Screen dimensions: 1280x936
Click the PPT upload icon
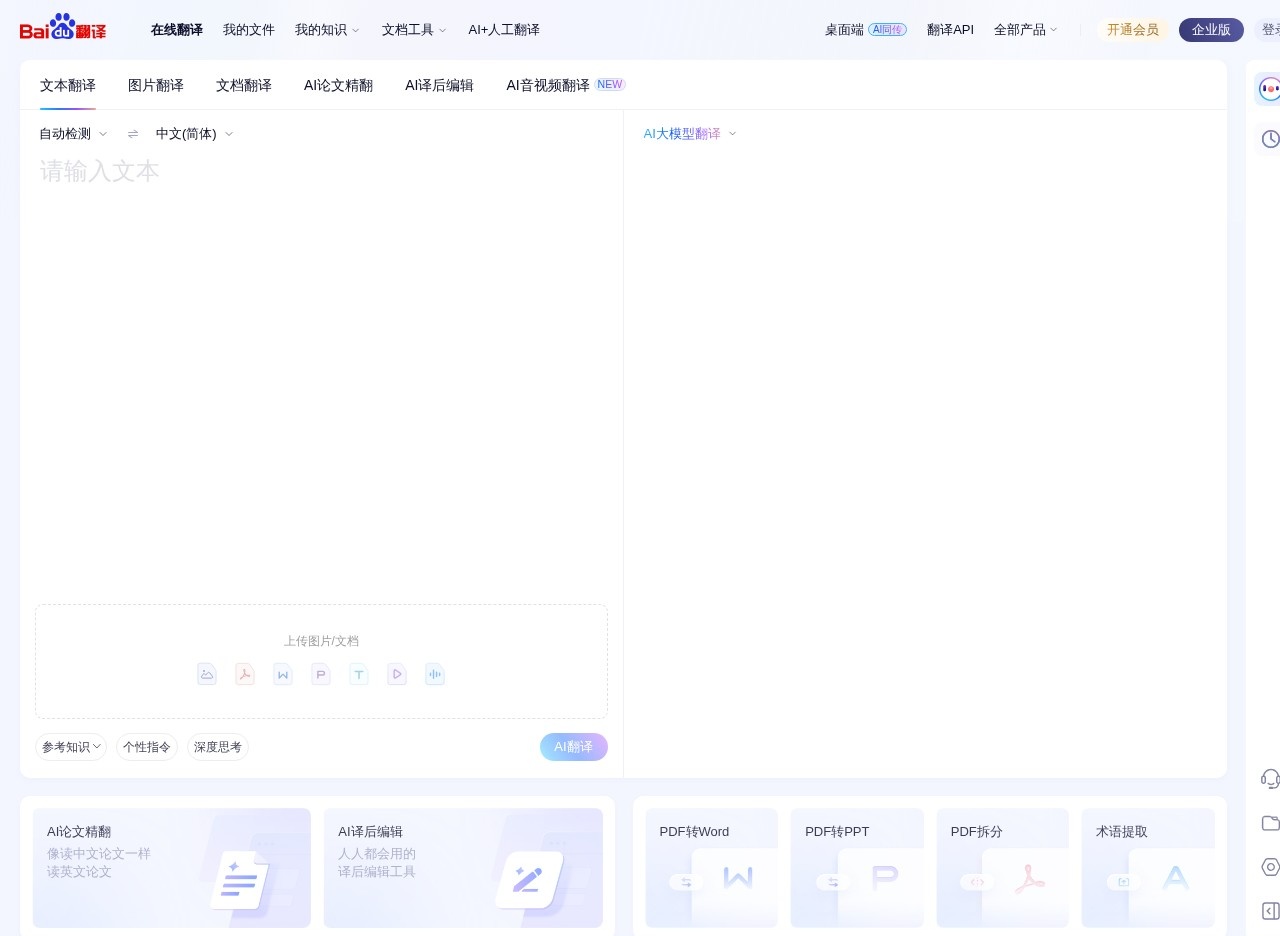coord(321,674)
